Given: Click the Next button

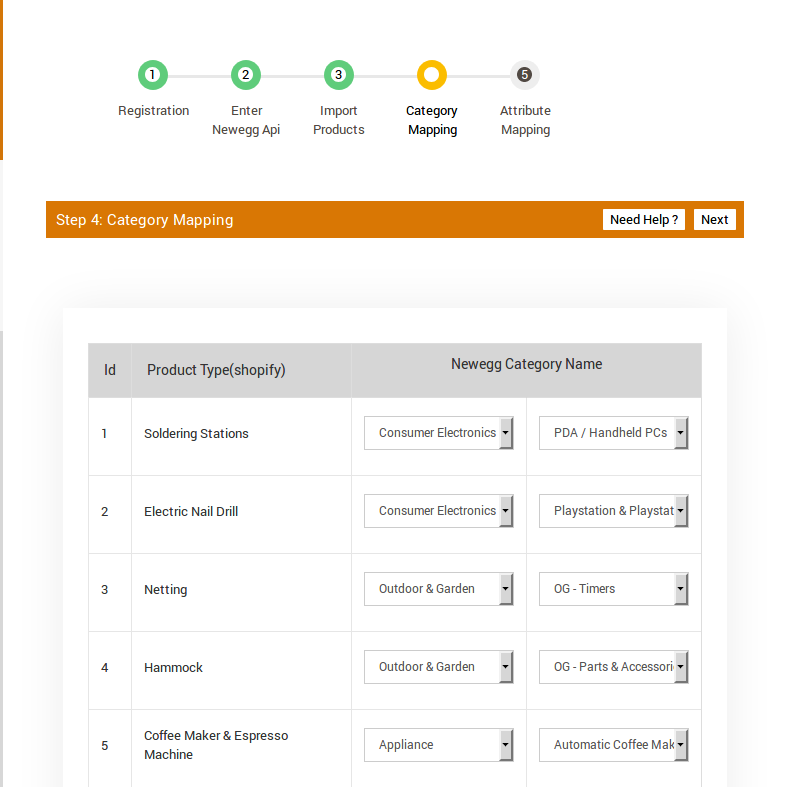Looking at the screenshot, I should pyautogui.click(x=714, y=220).
